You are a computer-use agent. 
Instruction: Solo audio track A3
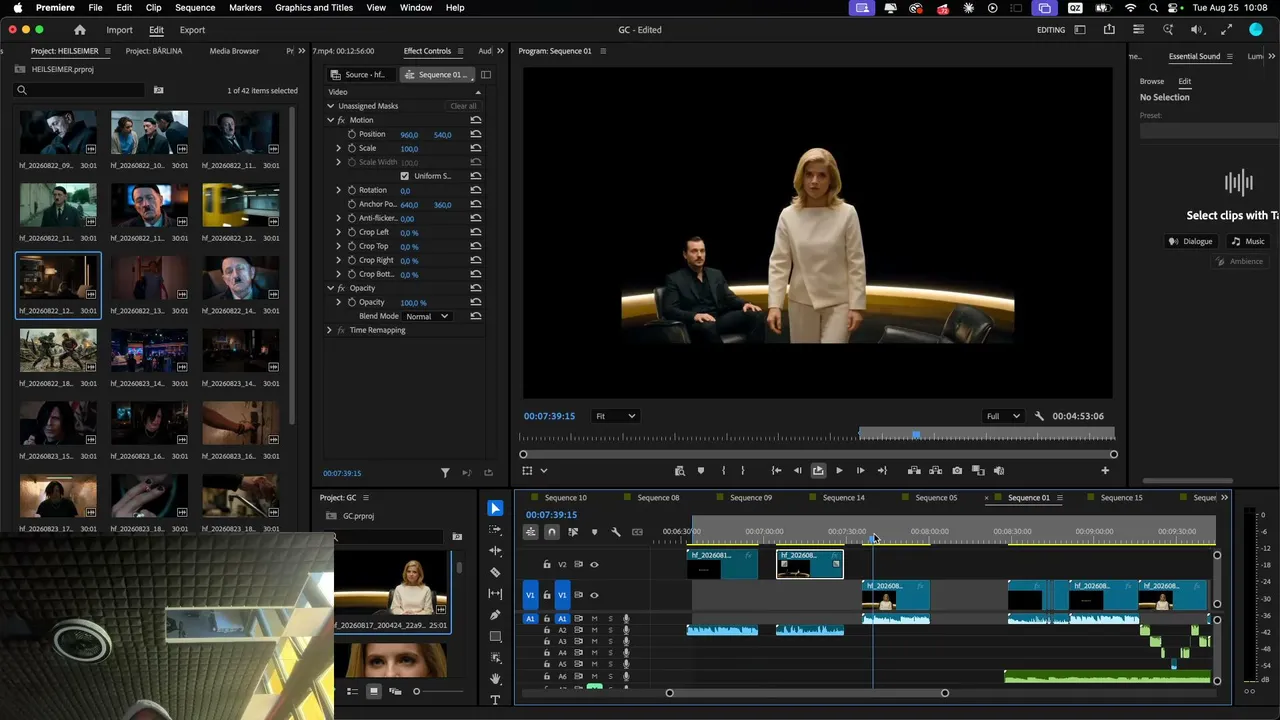(610, 642)
